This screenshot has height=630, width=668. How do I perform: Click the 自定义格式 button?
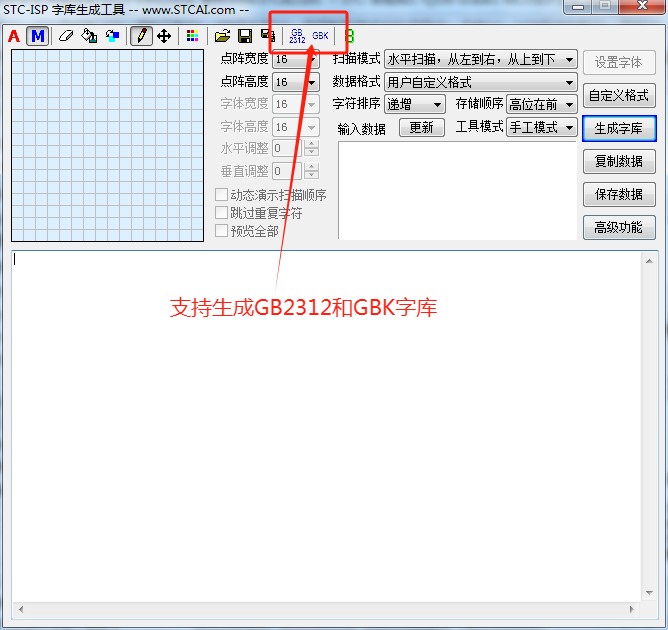tap(619, 95)
